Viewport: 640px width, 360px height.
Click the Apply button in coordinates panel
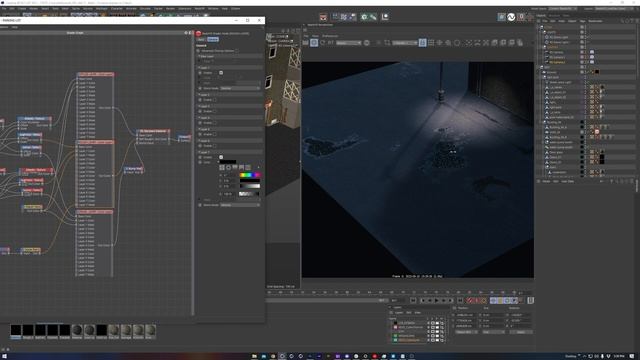pyautogui.click(x=521, y=332)
